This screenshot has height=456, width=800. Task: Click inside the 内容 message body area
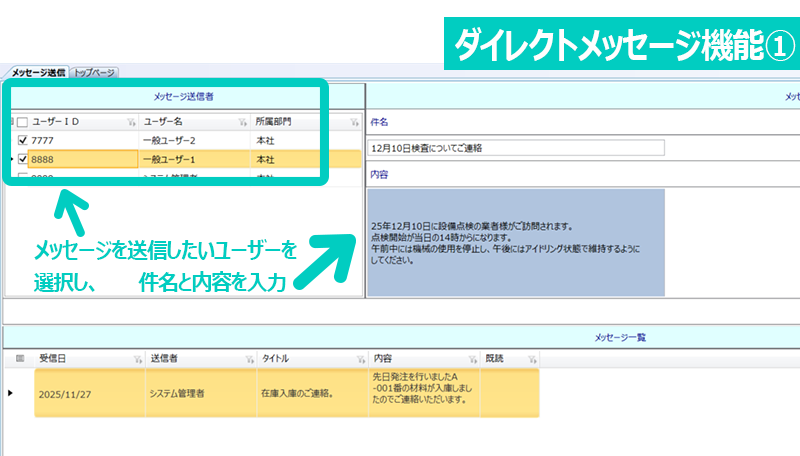tap(516, 242)
